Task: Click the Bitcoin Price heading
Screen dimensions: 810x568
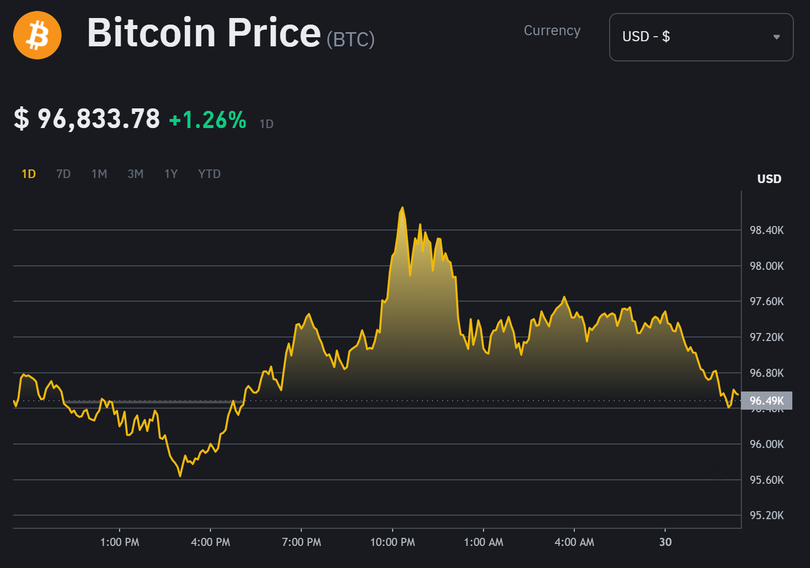Action: 204,34
